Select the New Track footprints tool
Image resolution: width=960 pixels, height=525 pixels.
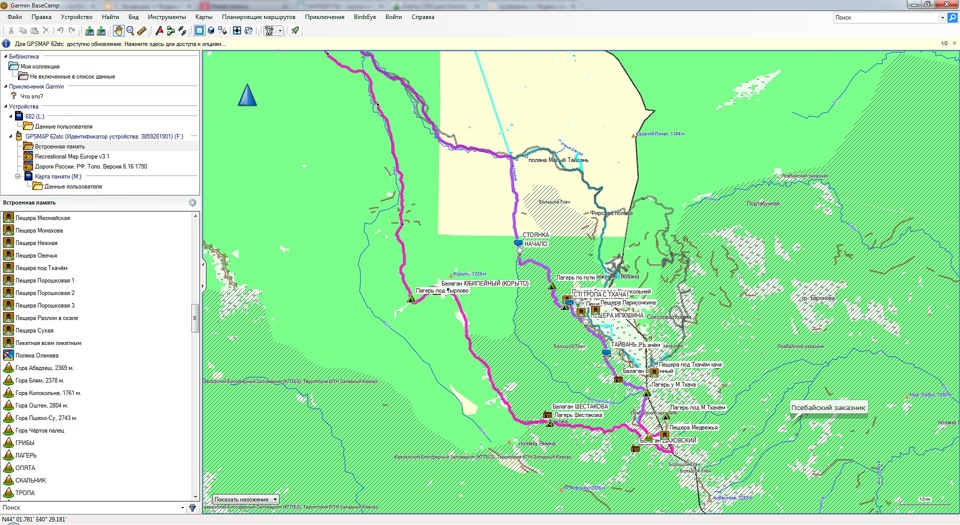(x=182, y=31)
